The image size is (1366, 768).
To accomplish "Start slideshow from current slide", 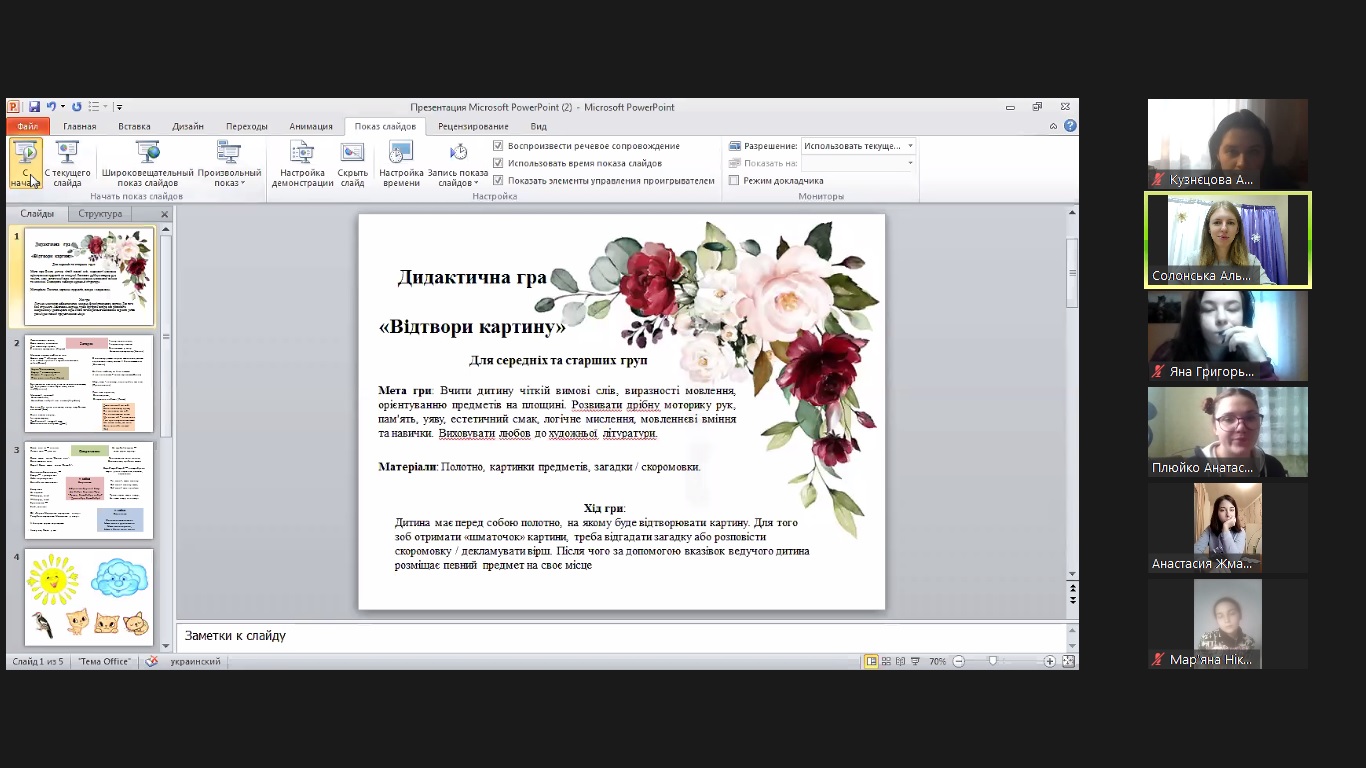I will (67, 163).
